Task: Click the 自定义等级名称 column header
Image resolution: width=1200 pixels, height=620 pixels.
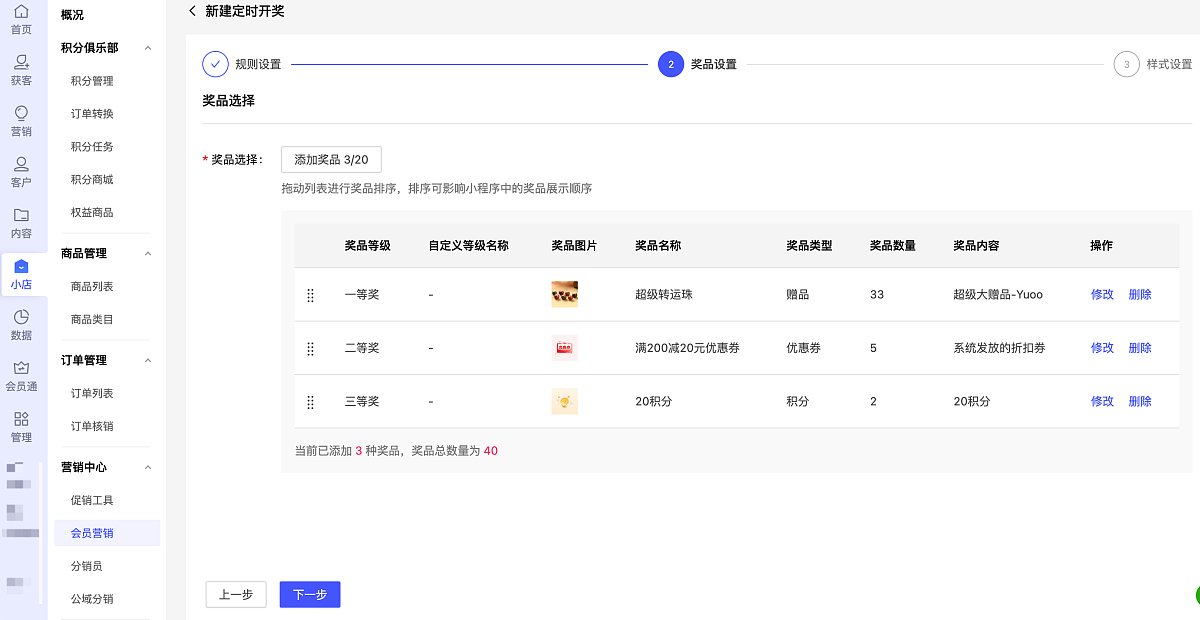Action: click(x=468, y=246)
